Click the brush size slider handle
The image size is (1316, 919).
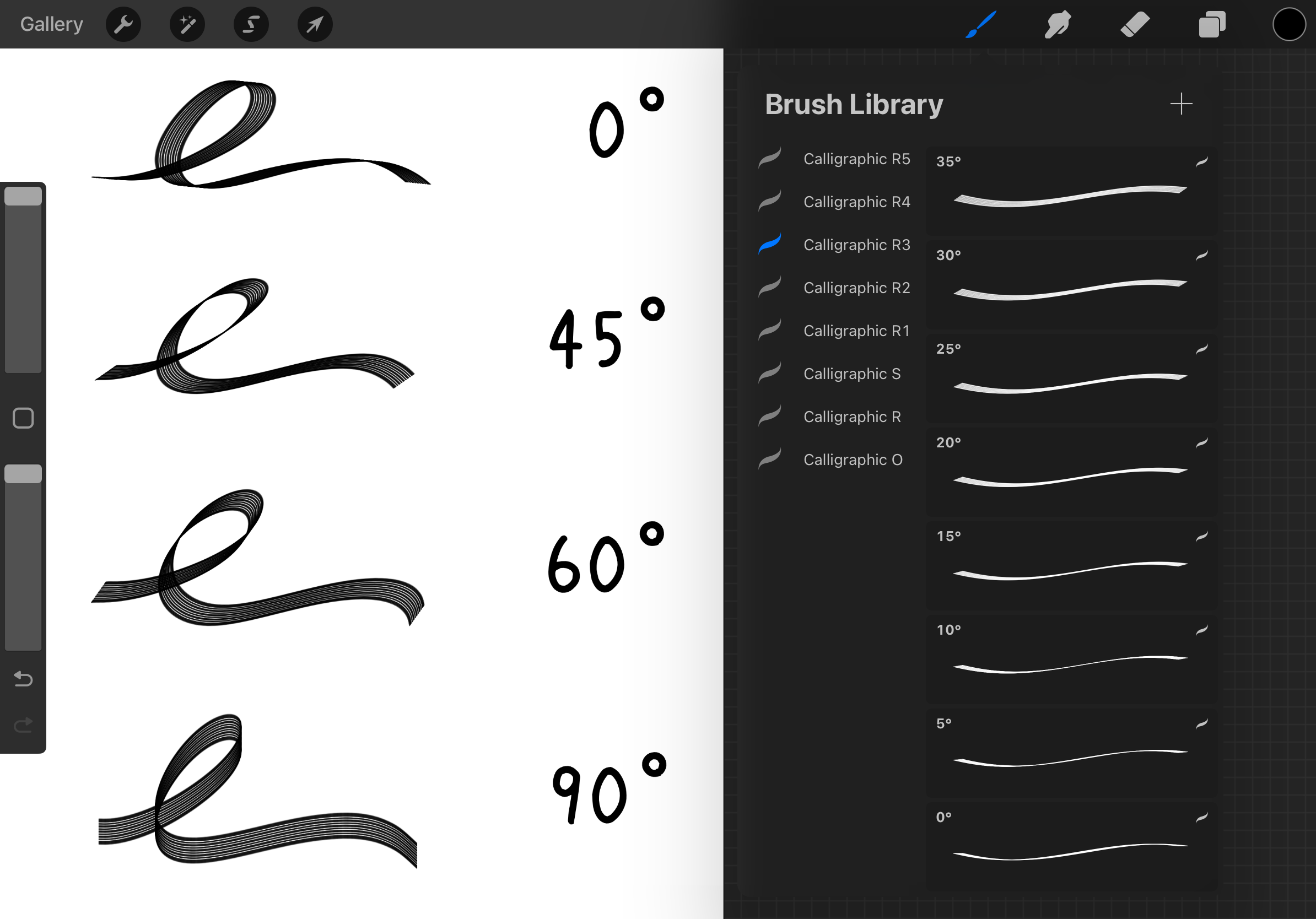coord(23,197)
